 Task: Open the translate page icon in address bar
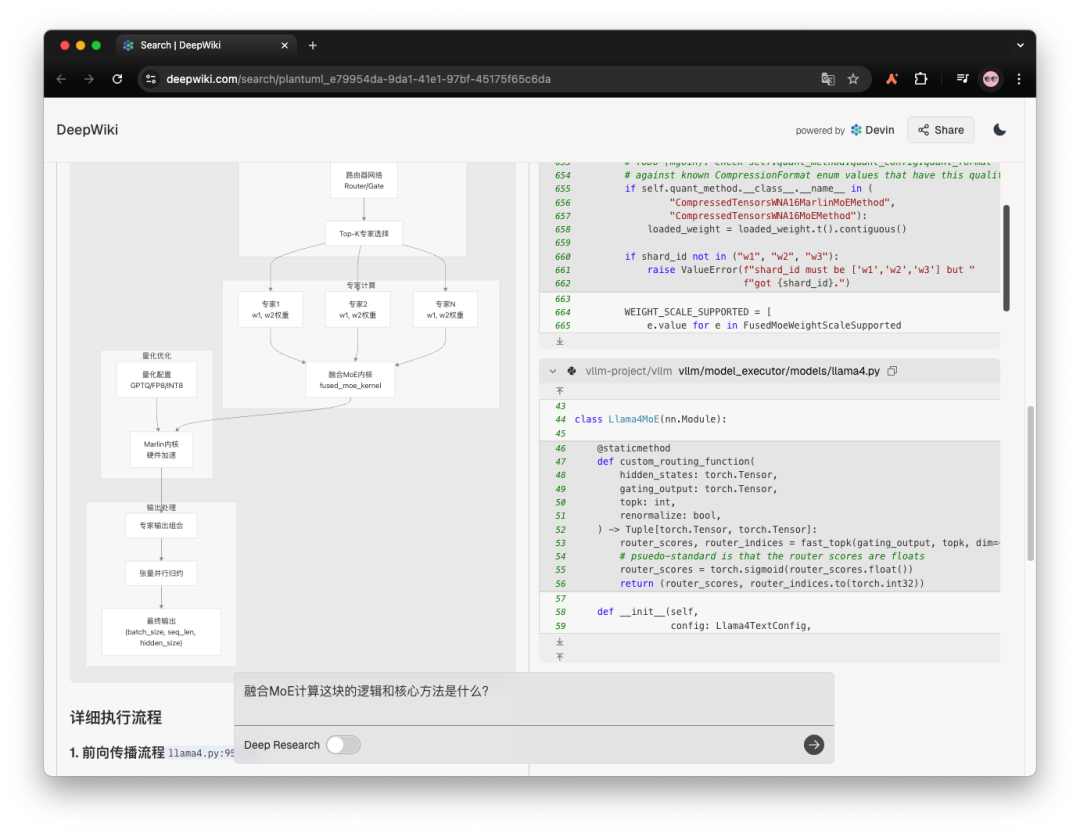[828, 79]
